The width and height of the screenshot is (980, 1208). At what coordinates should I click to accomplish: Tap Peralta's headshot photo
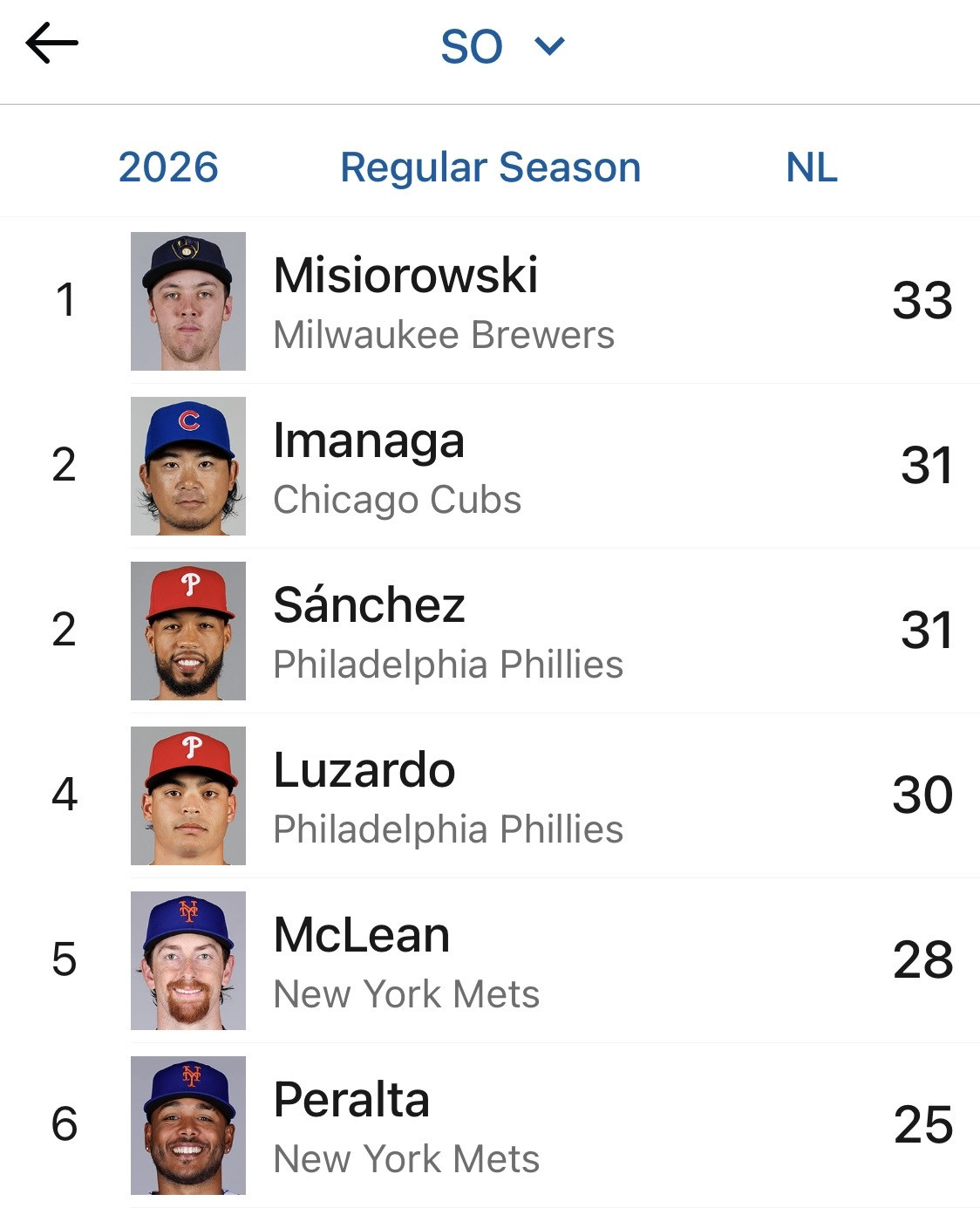pyautogui.click(x=188, y=1125)
